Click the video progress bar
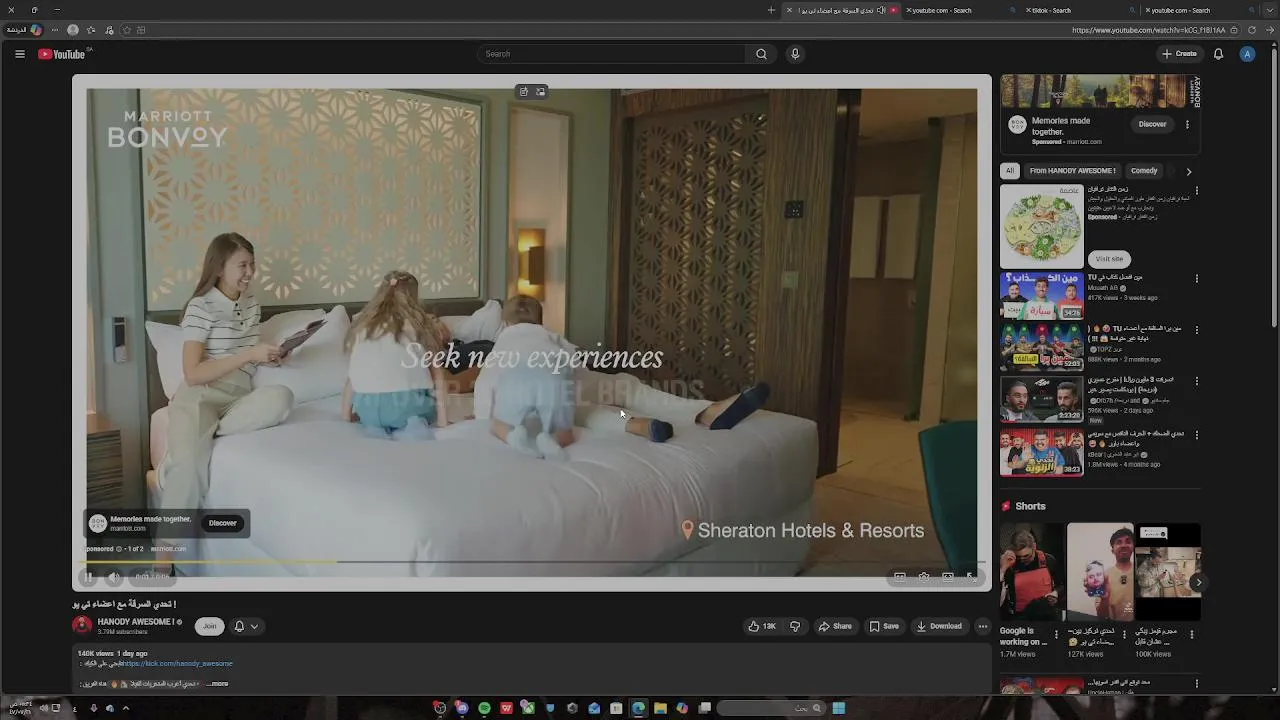The height and width of the screenshot is (720, 1280). coord(531,563)
